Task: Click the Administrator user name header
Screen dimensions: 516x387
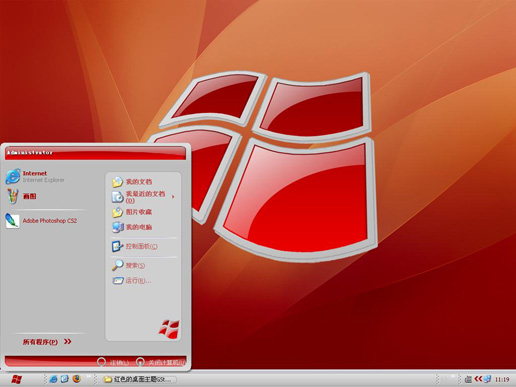Action: pyautogui.click(x=30, y=153)
